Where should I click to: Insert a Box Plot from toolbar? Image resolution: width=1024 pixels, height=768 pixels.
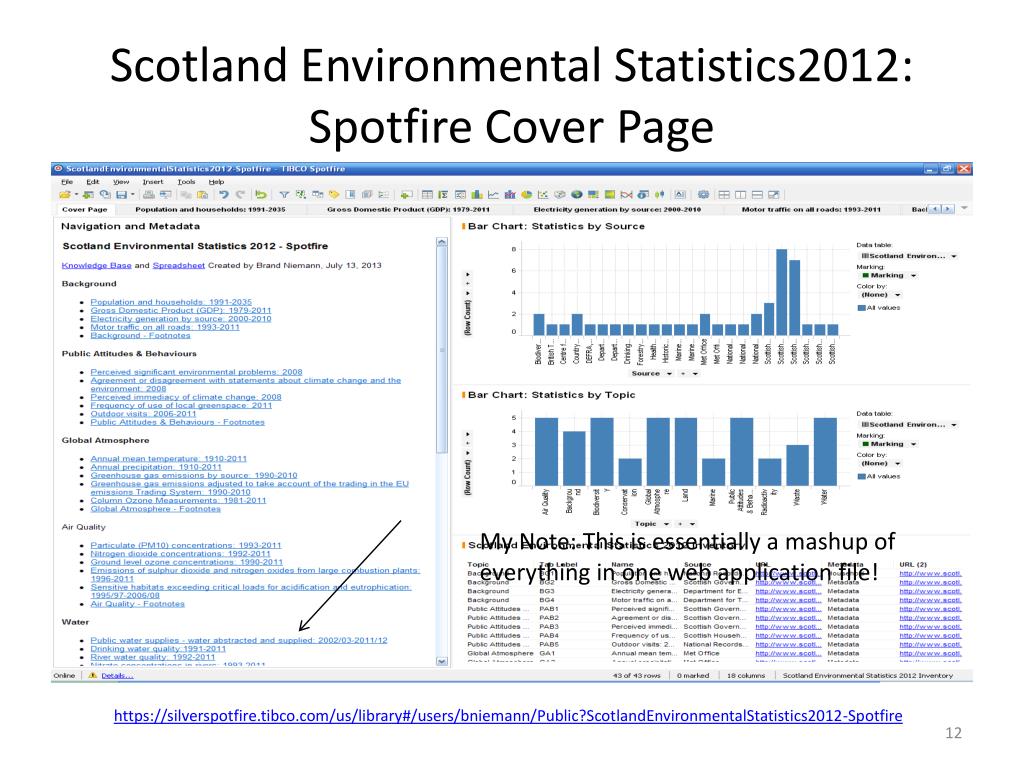tap(660, 195)
